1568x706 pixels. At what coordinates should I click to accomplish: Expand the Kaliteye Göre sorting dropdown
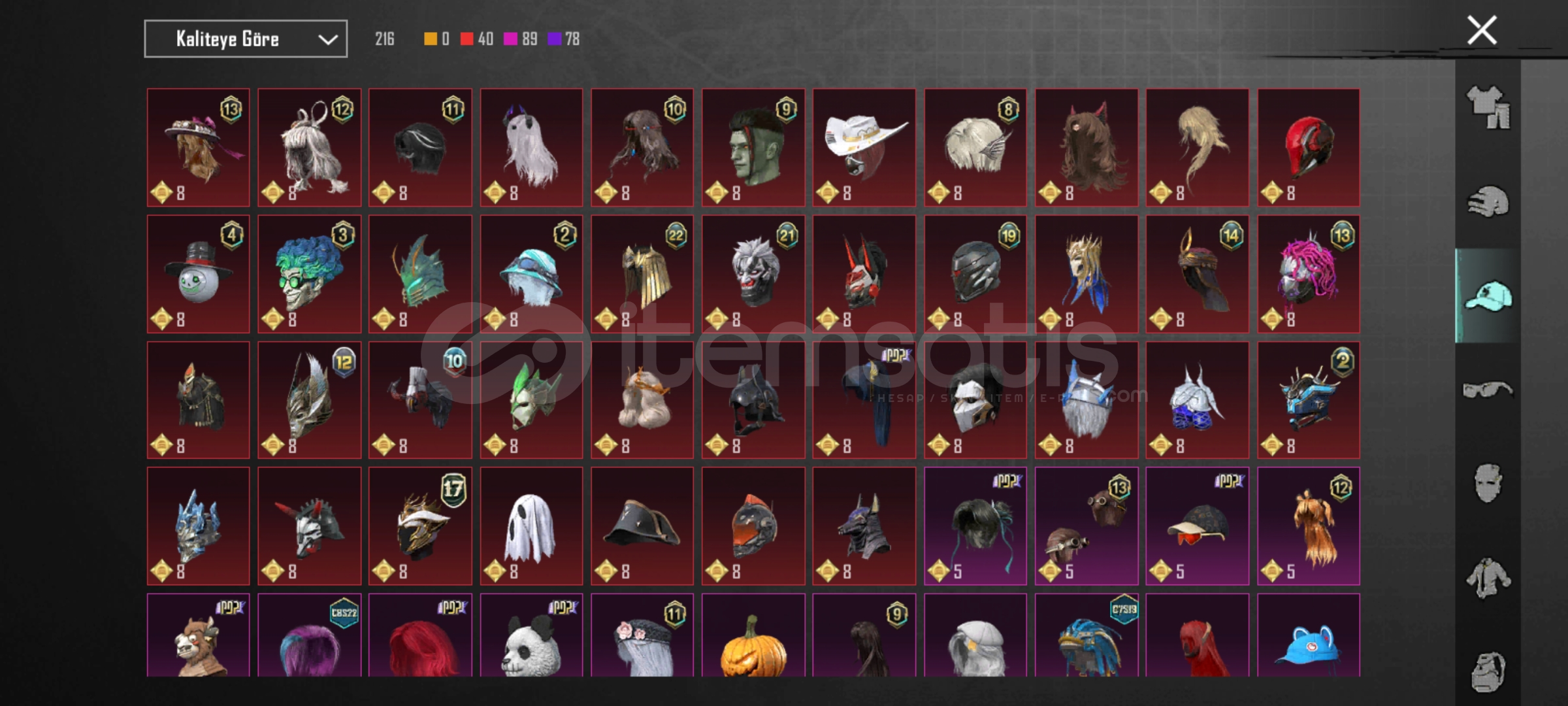coord(246,39)
